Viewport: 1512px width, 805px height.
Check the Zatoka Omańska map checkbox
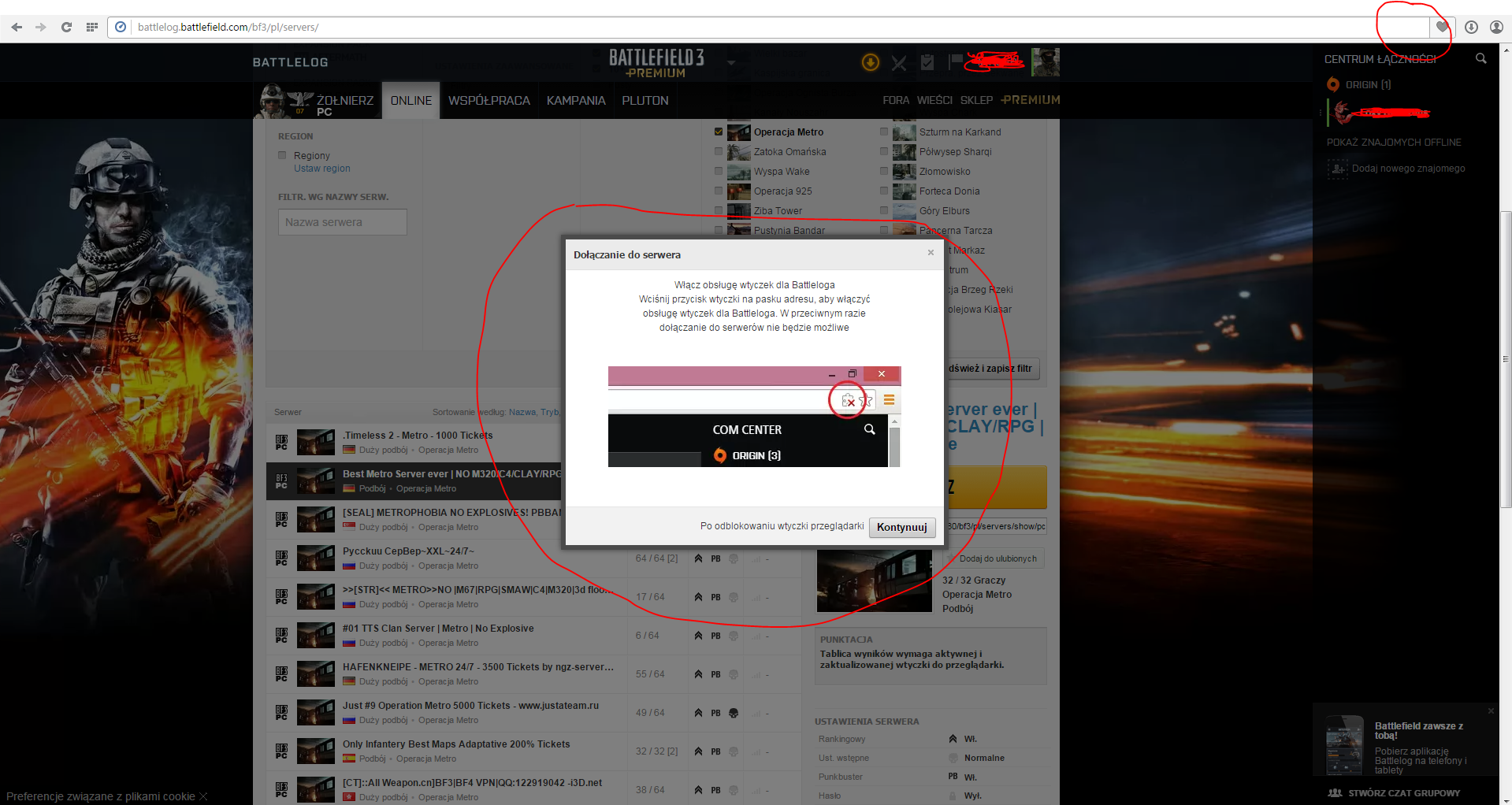pyautogui.click(x=719, y=151)
